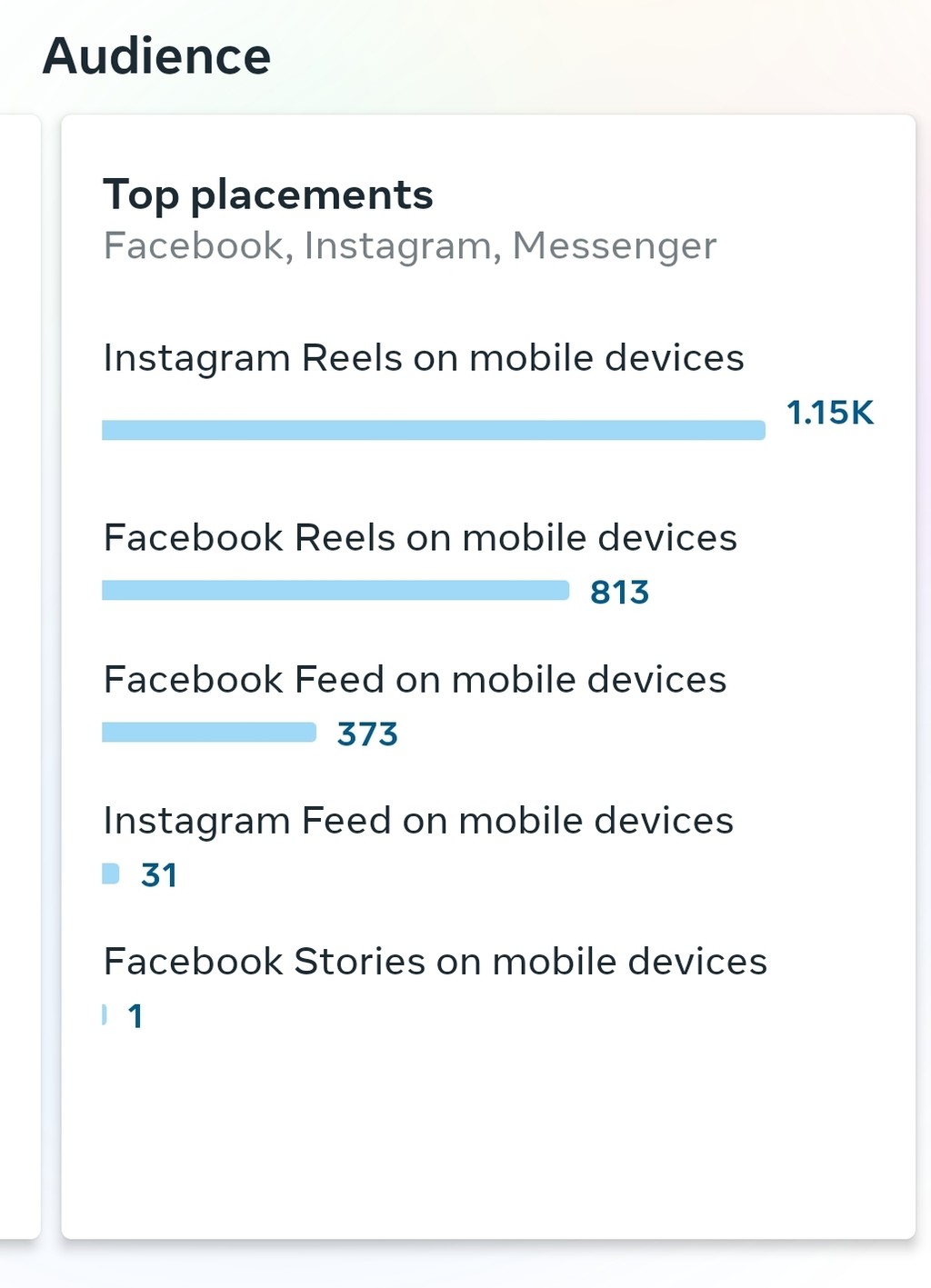Select Facebook Feed on mobile devices label
Screen dimensions: 931x1288
pyautogui.click(x=415, y=680)
